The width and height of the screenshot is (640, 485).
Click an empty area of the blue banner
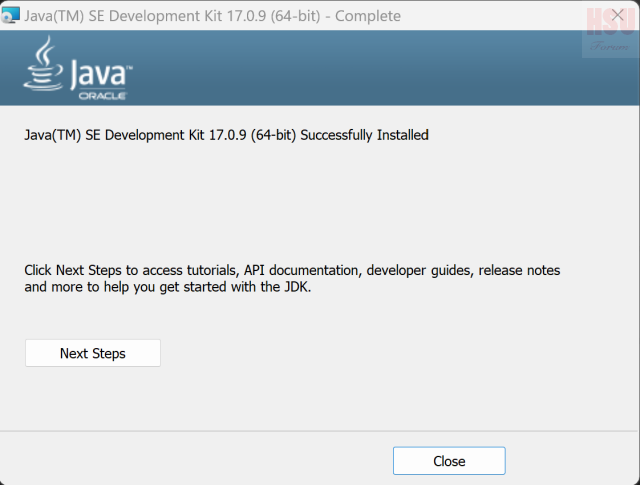(x=350, y=68)
